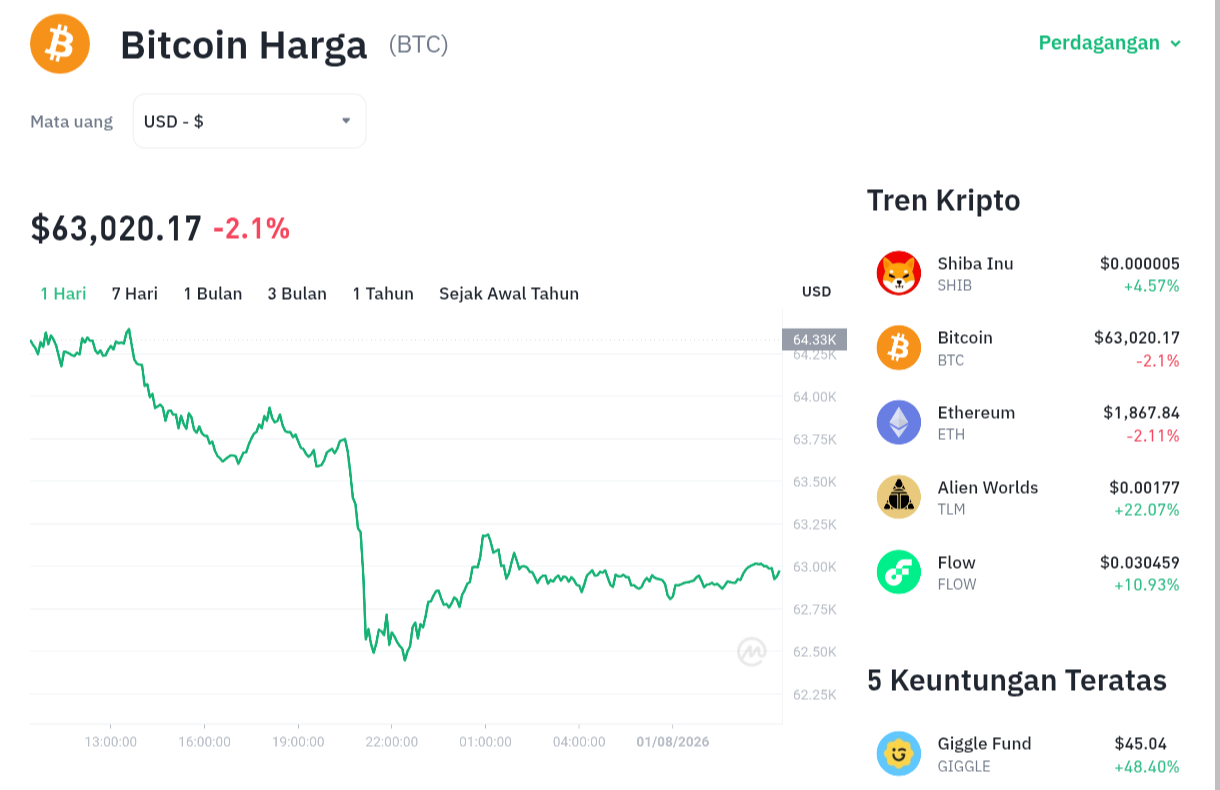Open the Alien Worlds coin name link
Viewport: 1220px width, 790px height.
click(x=988, y=487)
